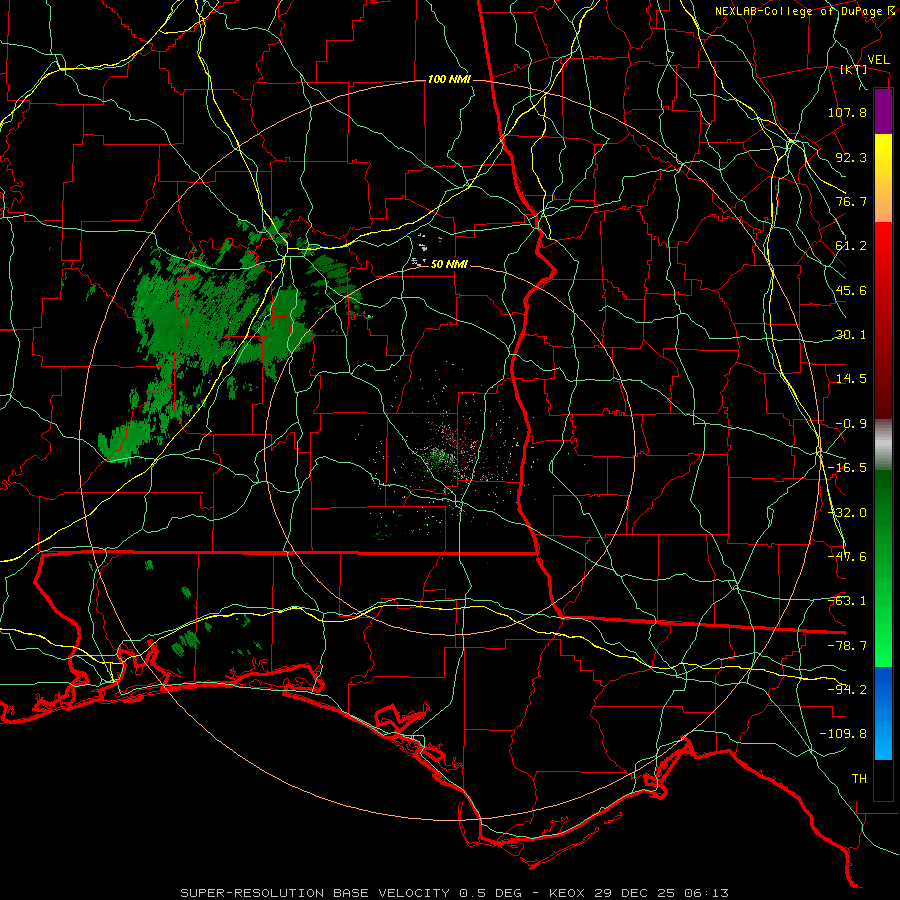This screenshot has height=900, width=900.
Task: Click the red segment of the velocity scale
Action: [x=883, y=320]
